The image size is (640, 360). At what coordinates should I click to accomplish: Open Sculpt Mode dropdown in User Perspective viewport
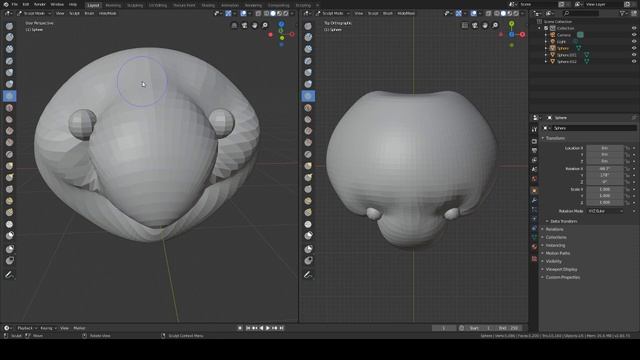click(34, 13)
